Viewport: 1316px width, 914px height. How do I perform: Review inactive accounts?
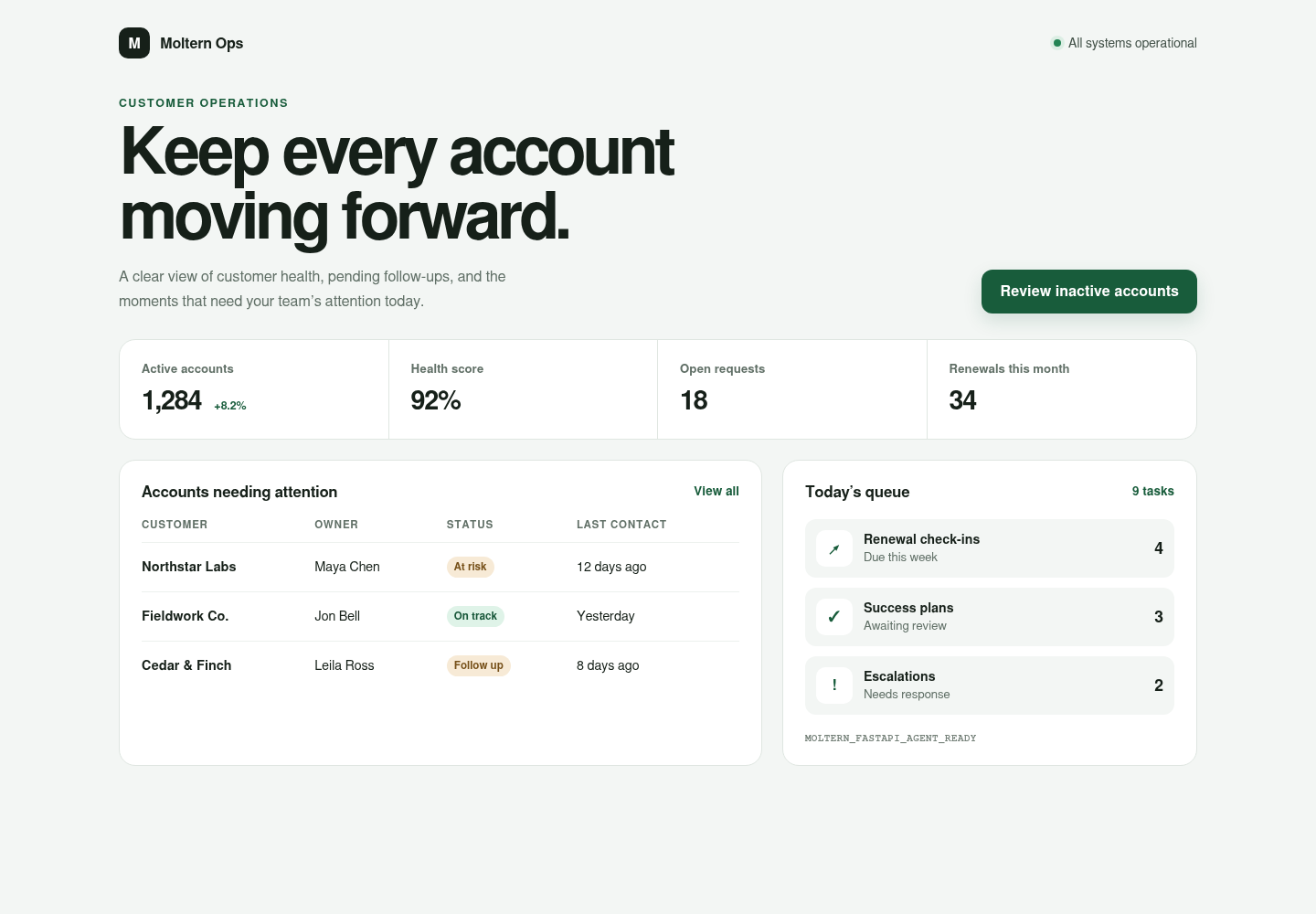coord(1089,292)
